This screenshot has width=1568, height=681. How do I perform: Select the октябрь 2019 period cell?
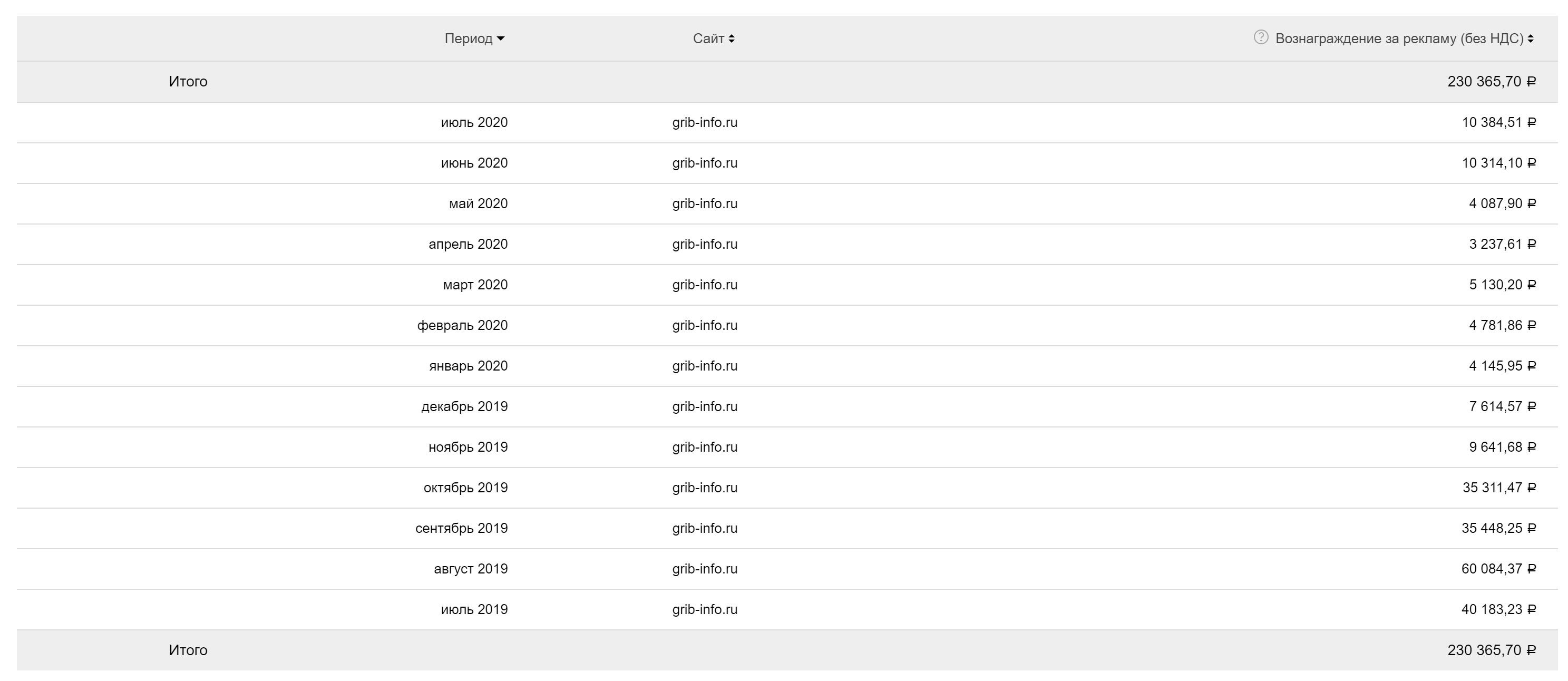(465, 488)
